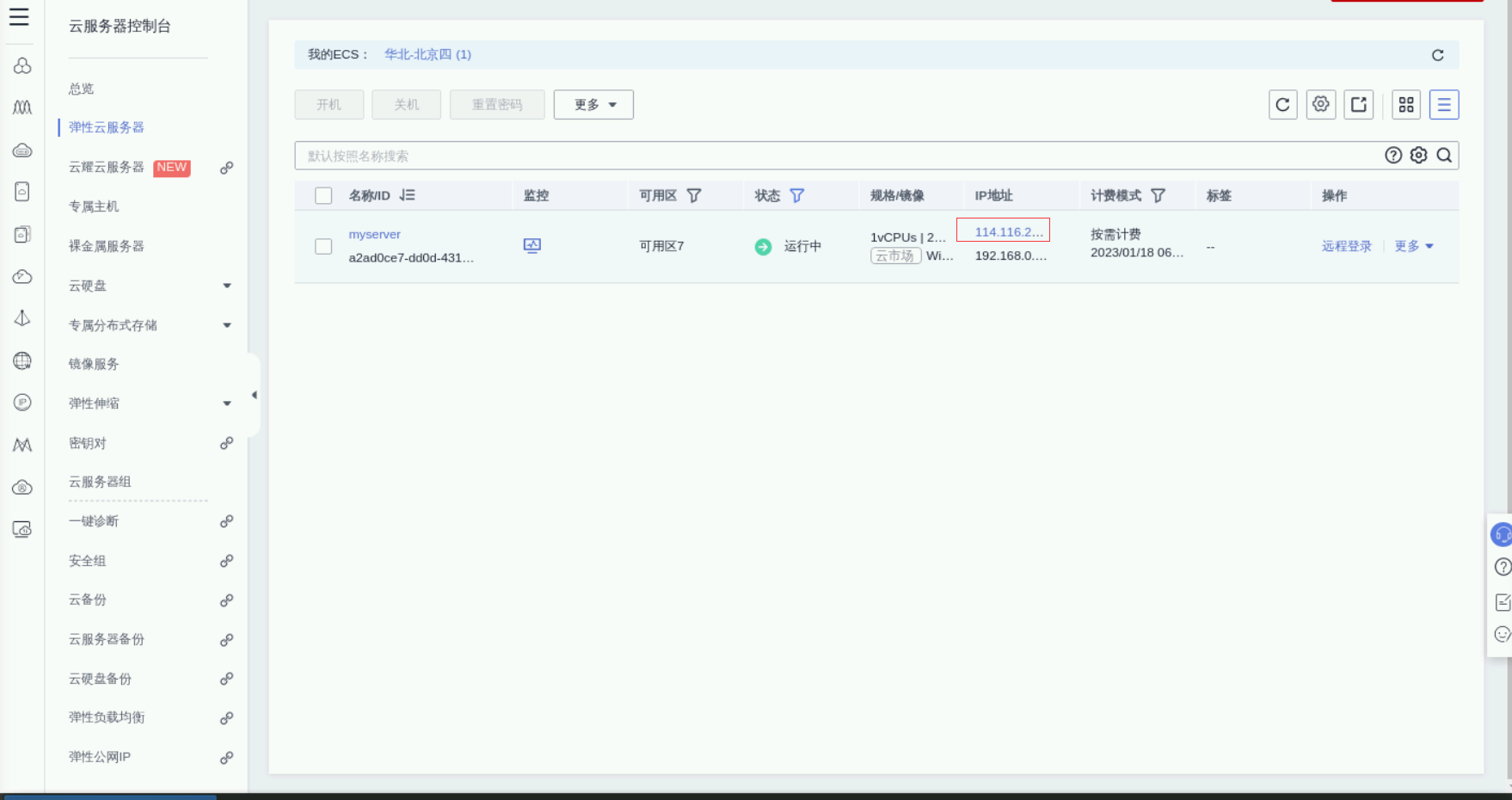Open 专属主机 in the sidebar
Screen dimensions: 1512x800
[x=94, y=206]
